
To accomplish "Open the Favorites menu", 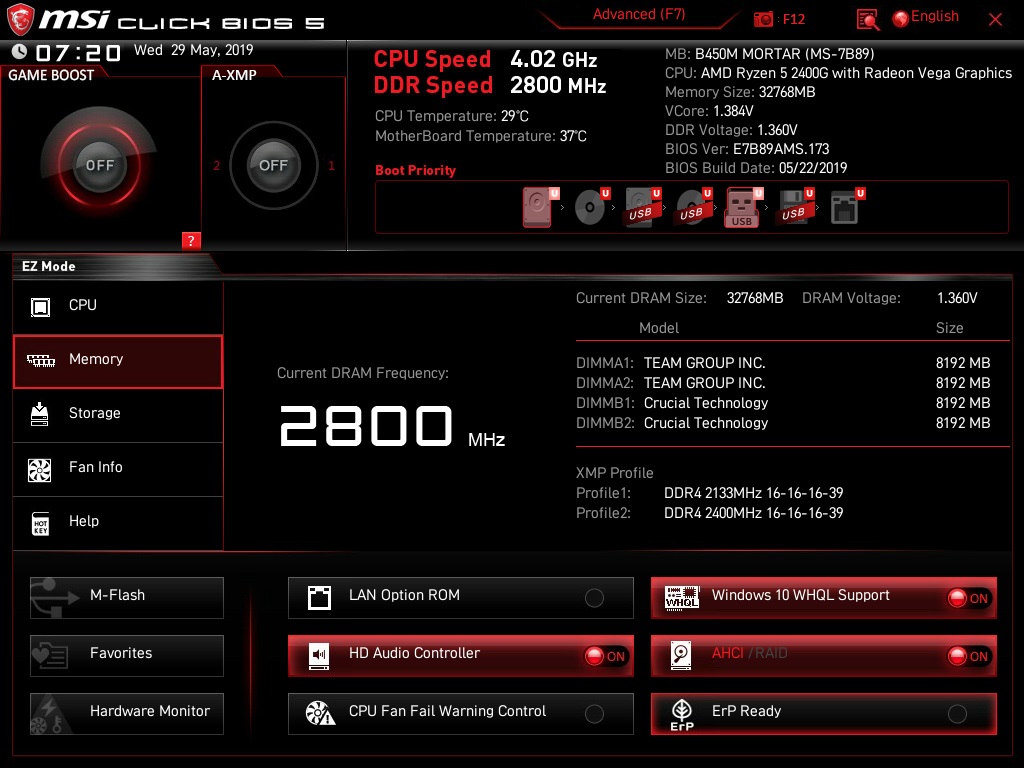I will click(x=127, y=656).
